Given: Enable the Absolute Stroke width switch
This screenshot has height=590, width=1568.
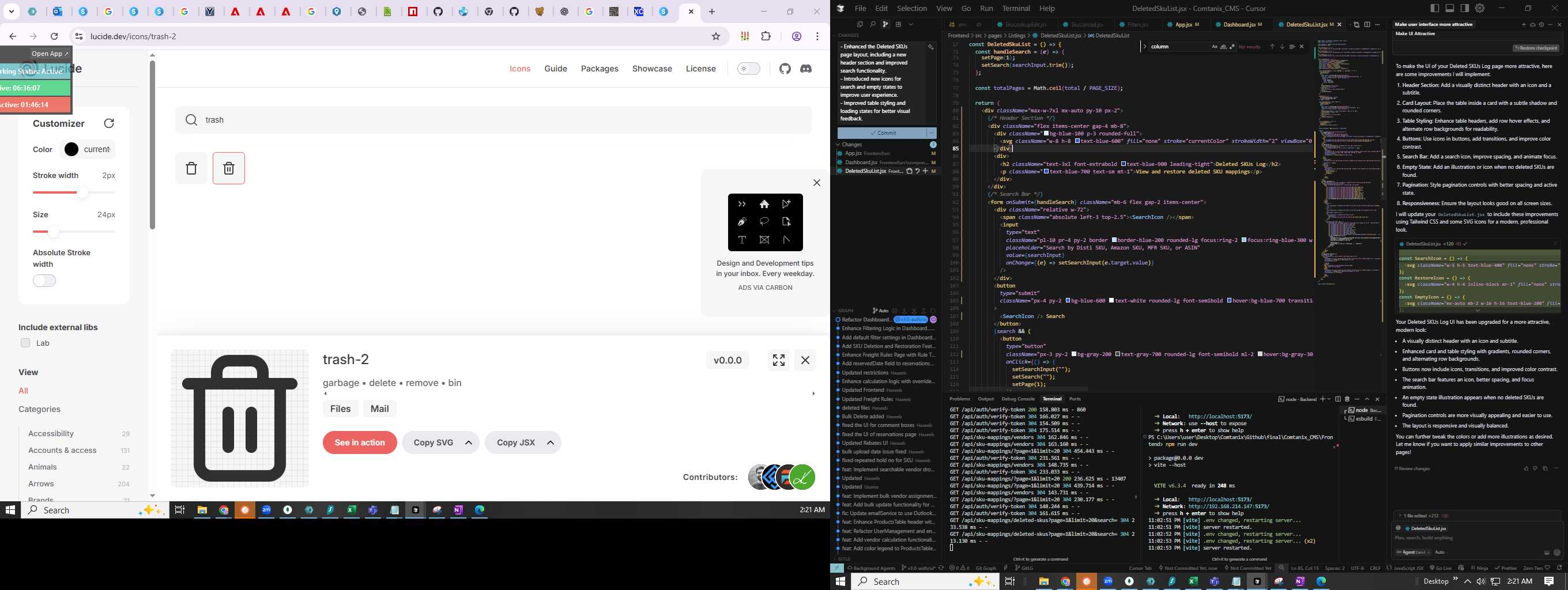Looking at the screenshot, I should coord(44,281).
